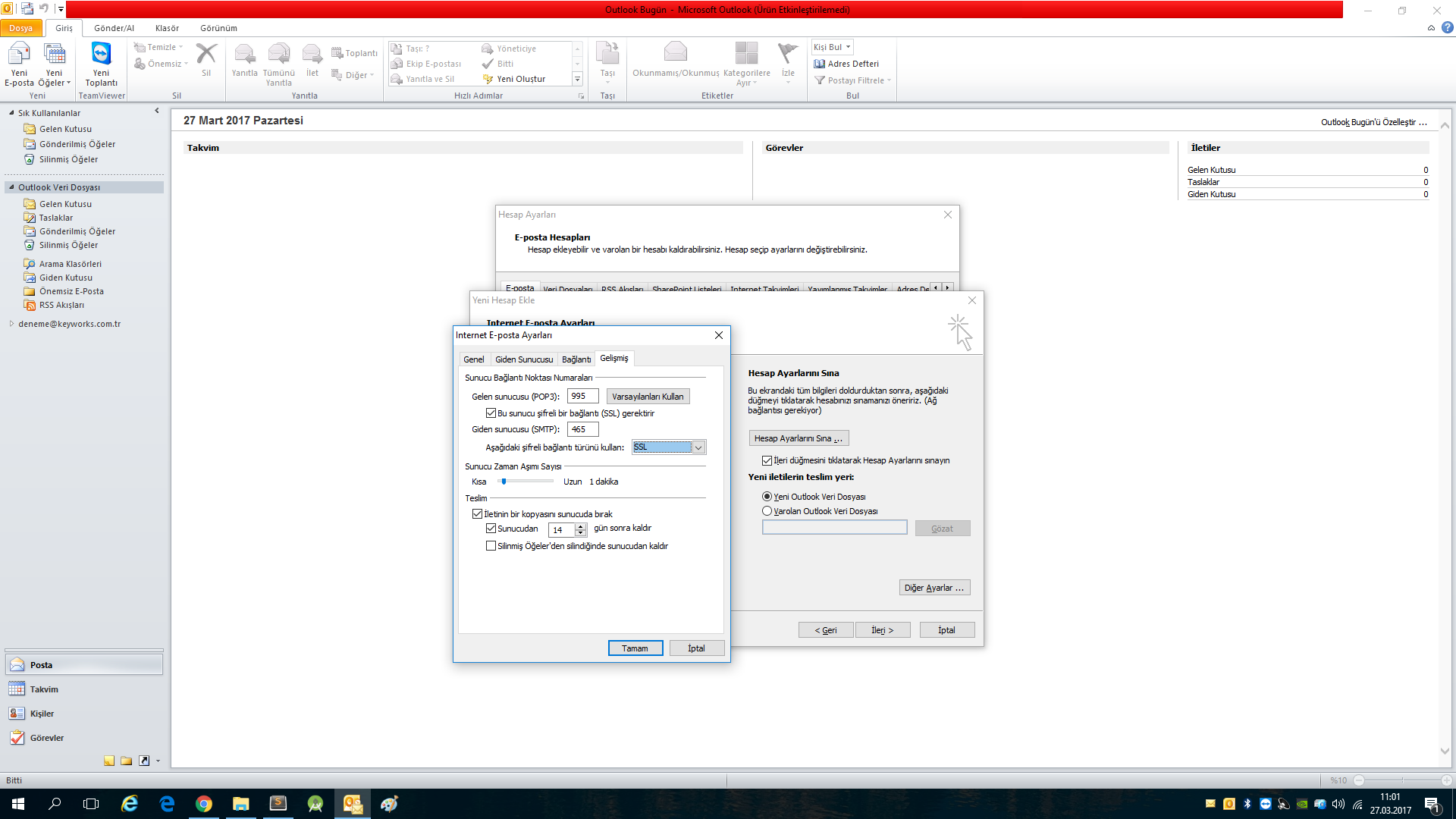Viewport: 1456px width, 819px height.
Task: Open the Klasör ribbon tab
Action: coord(167,28)
